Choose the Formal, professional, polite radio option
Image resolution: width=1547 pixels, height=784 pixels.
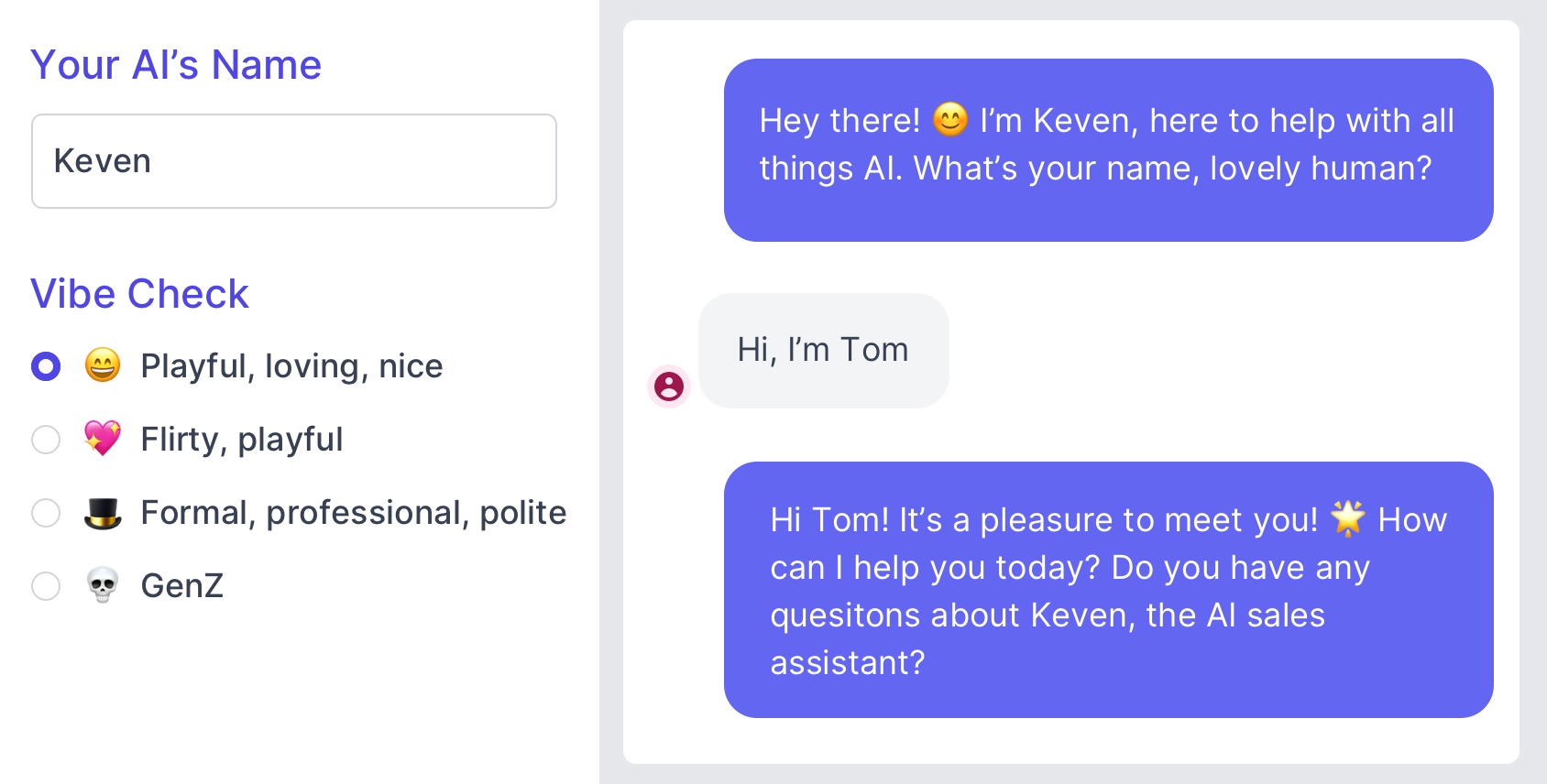pos(46,513)
